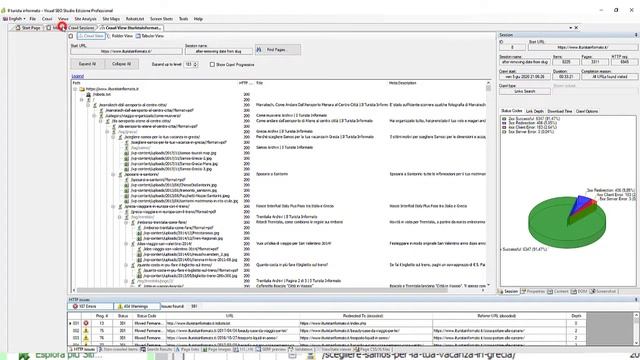This screenshot has width=640, height=360.
Task: Enable Show Crawl Progressive checkbox
Action: [x=212, y=64]
